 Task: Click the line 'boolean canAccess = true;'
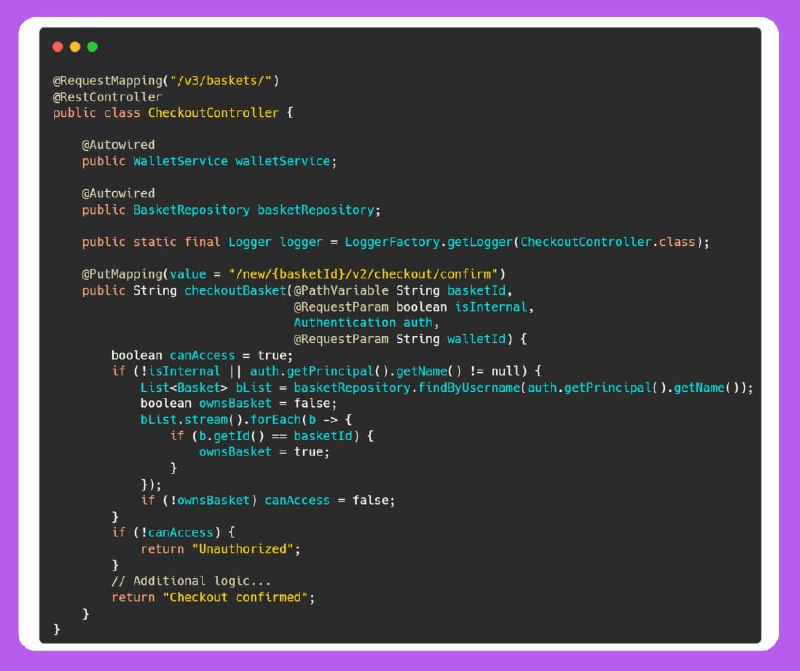(202, 355)
